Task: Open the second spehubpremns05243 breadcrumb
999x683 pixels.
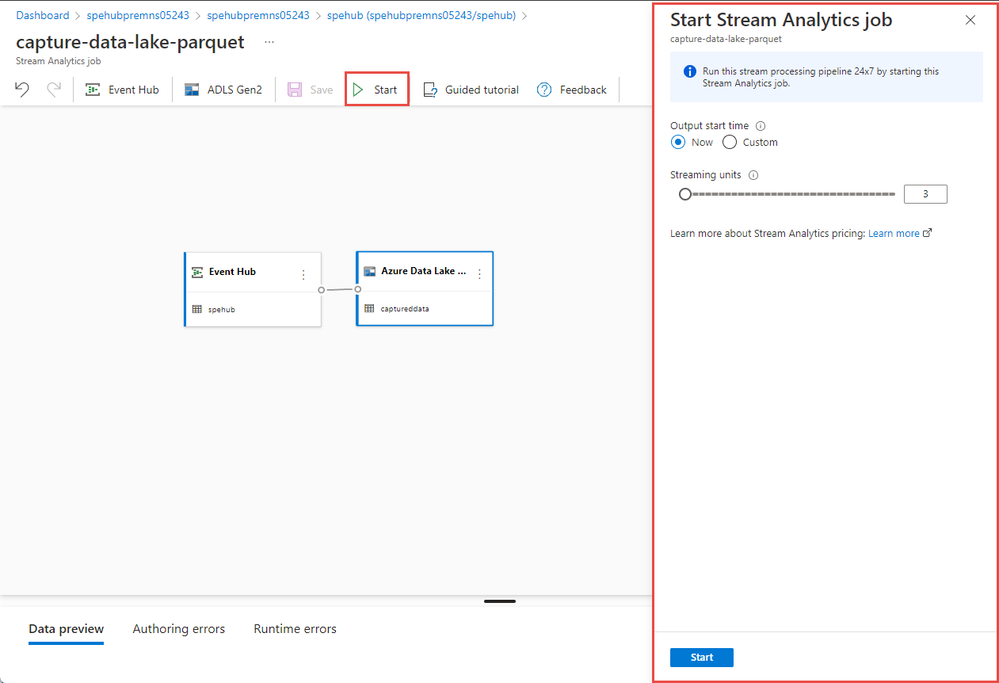Action: pos(258,15)
